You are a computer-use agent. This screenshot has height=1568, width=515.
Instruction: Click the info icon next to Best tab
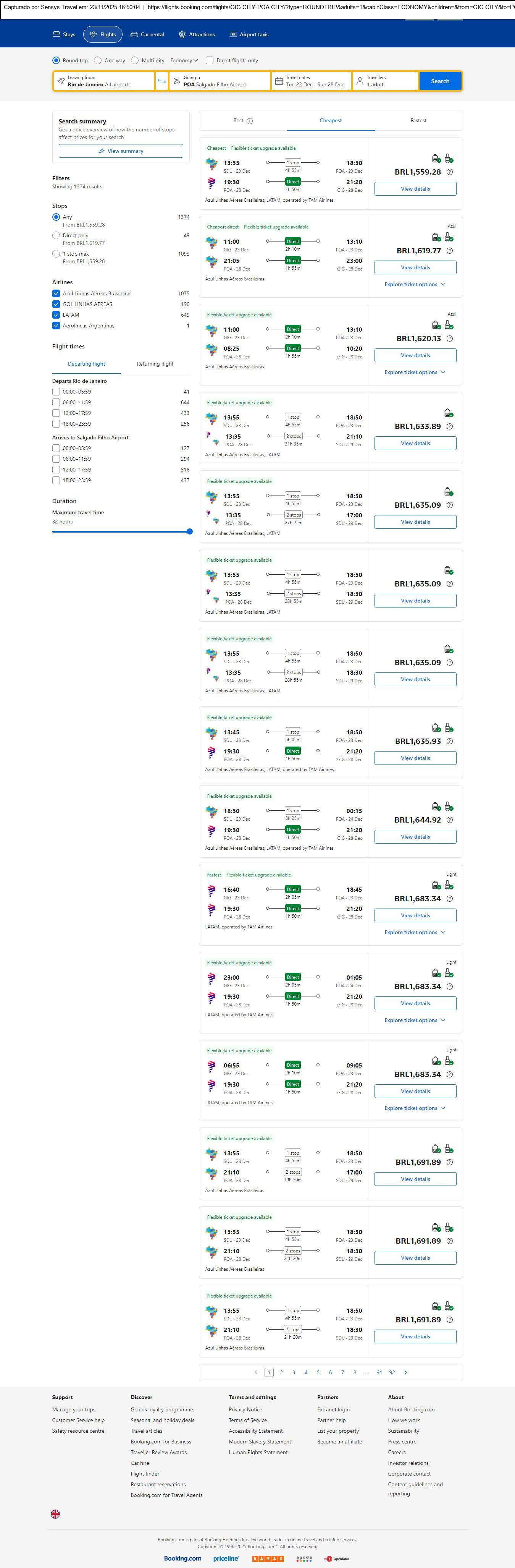pyautogui.click(x=250, y=121)
